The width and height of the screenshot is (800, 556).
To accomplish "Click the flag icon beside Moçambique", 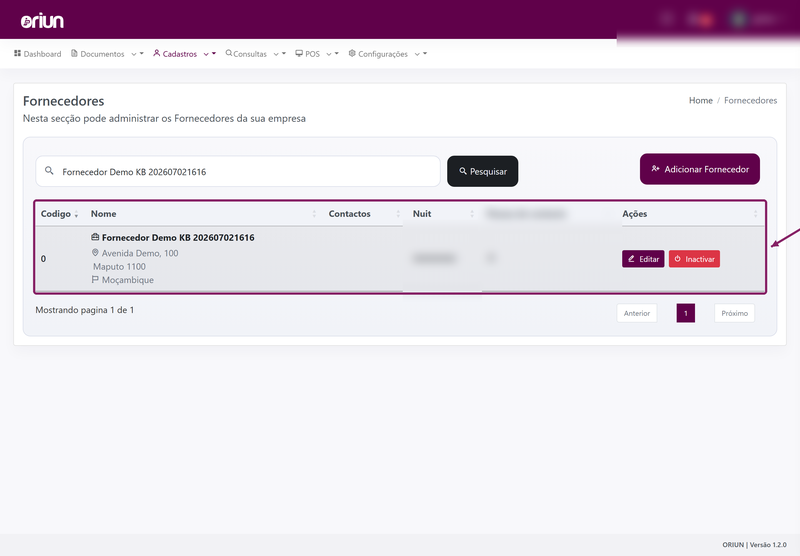I will (95, 279).
